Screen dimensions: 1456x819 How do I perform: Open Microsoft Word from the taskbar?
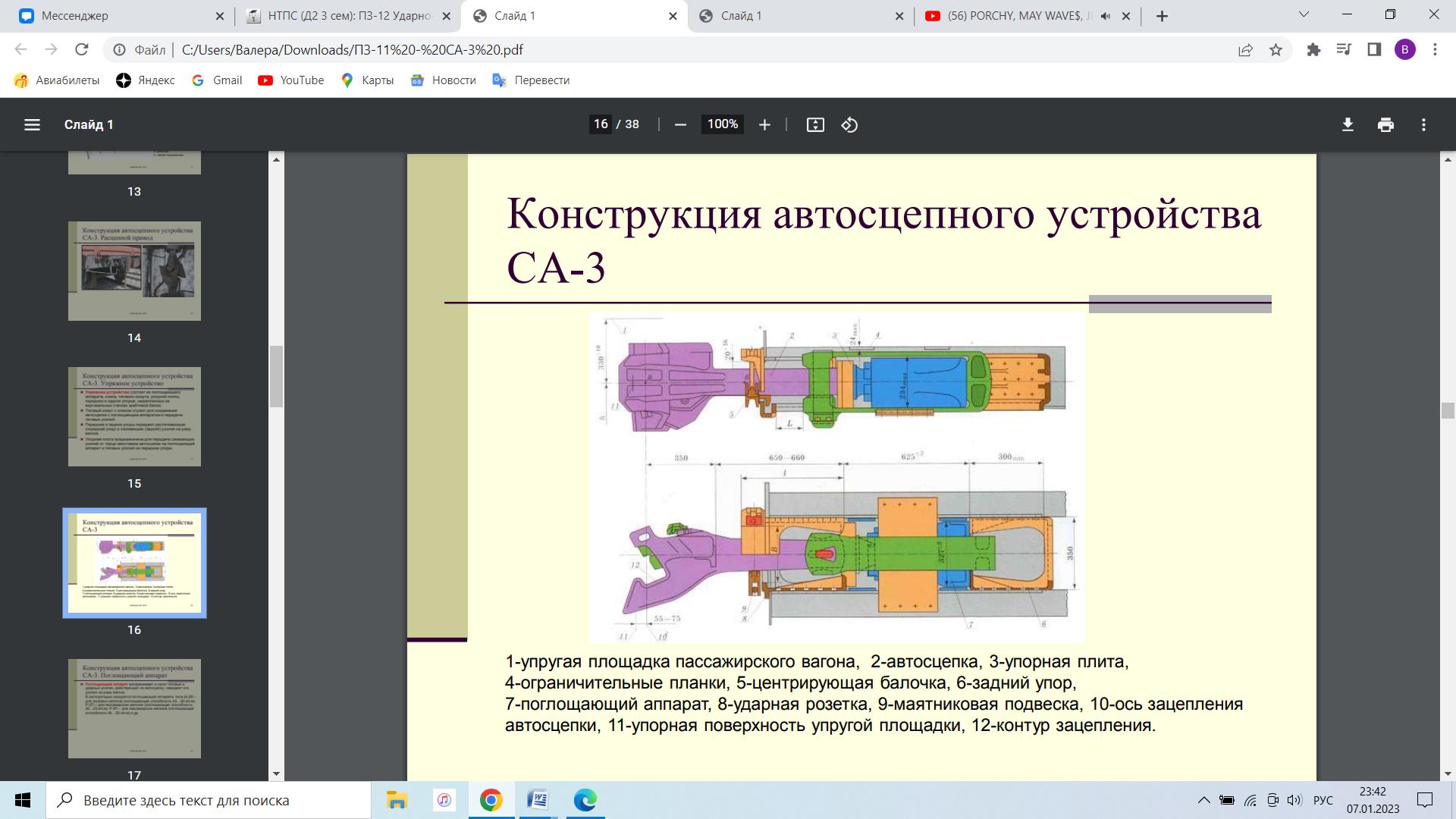tap(538, 800)
